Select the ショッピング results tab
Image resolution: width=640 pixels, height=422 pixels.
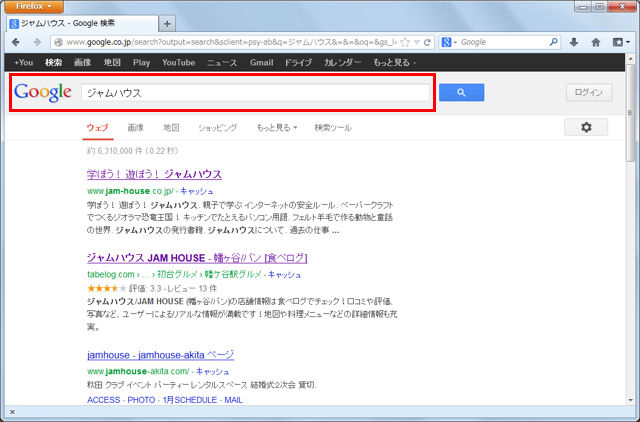[x=218, y=128]
